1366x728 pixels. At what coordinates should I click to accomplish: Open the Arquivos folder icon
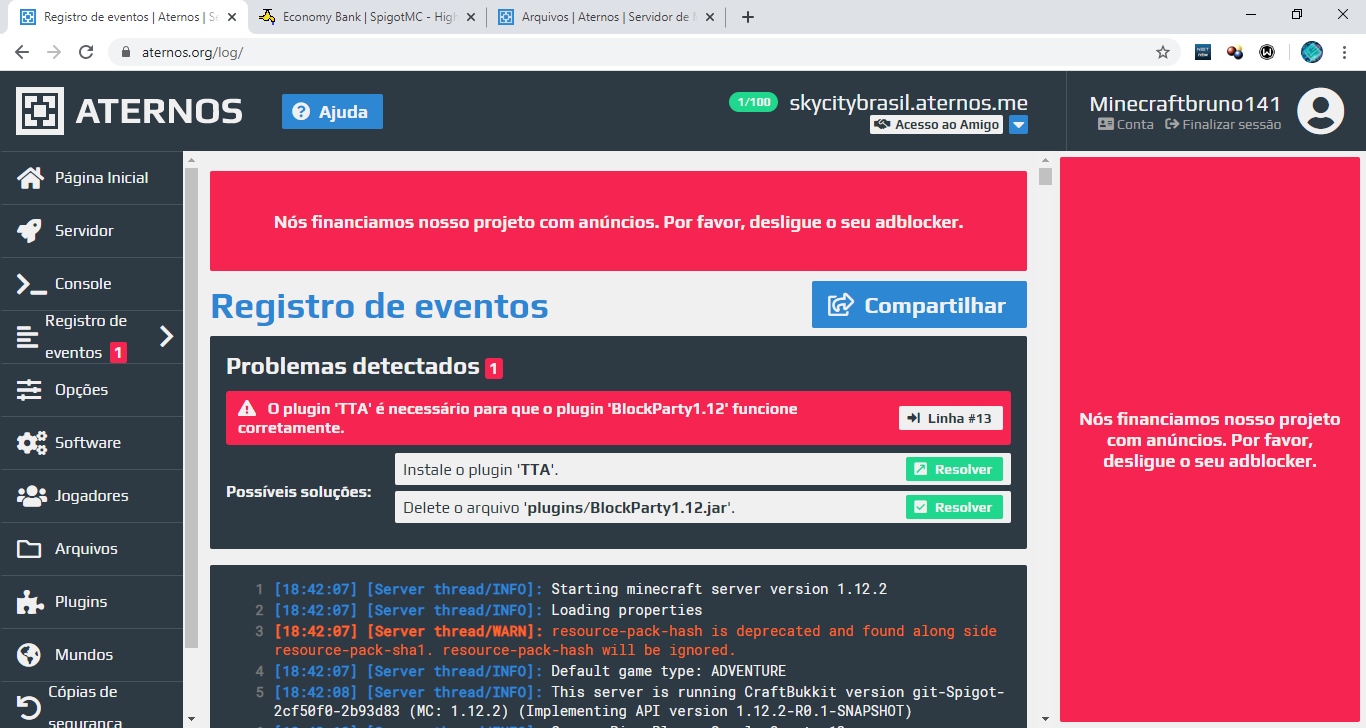30,549
